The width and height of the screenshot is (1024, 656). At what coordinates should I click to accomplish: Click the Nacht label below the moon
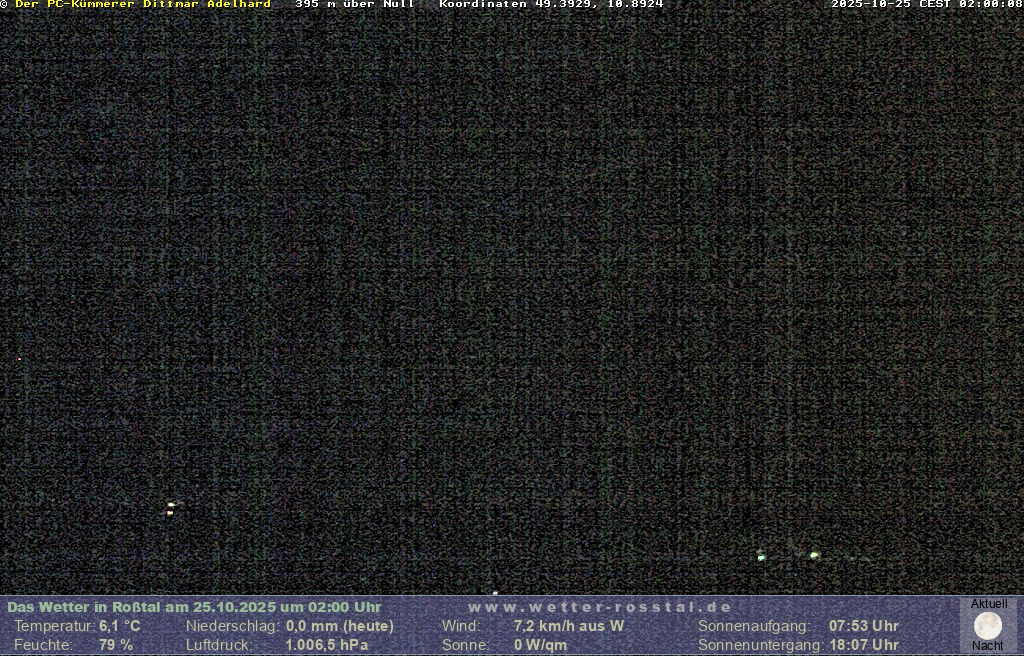(987, 646)
